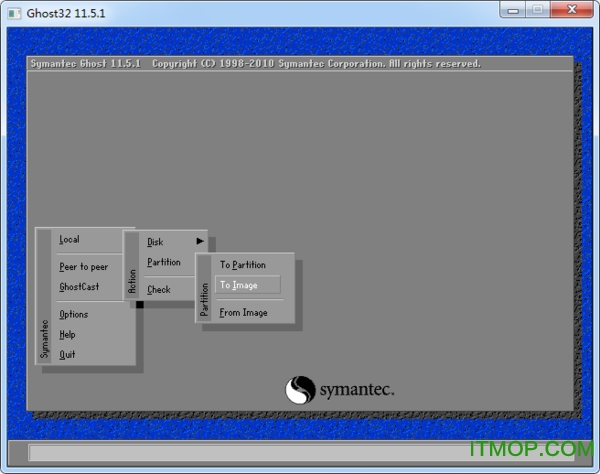Close the Ghost32 11.5.1 window
The image size is (600, 474).
pos(571,11)
